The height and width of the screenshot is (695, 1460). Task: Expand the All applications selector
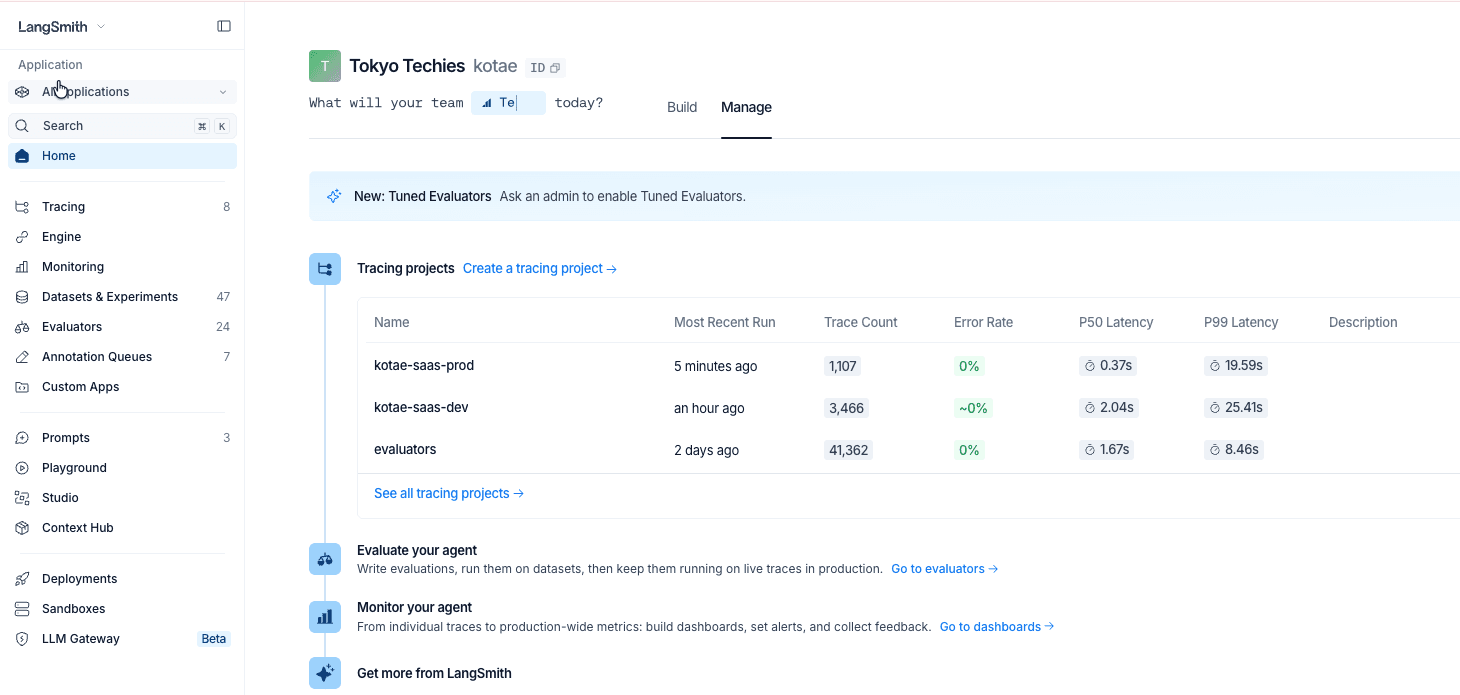point(123,92)
